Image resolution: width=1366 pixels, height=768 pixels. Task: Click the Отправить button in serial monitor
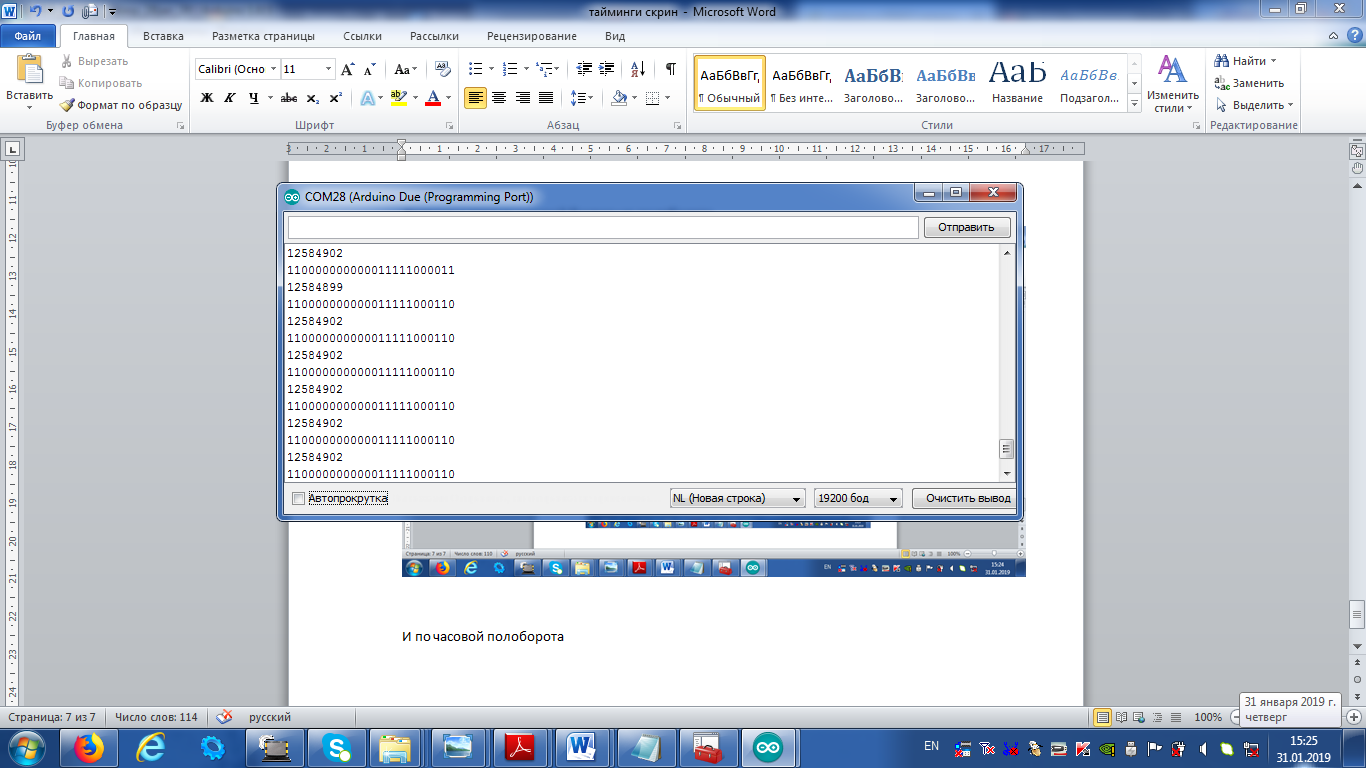[x=966, y=227]
